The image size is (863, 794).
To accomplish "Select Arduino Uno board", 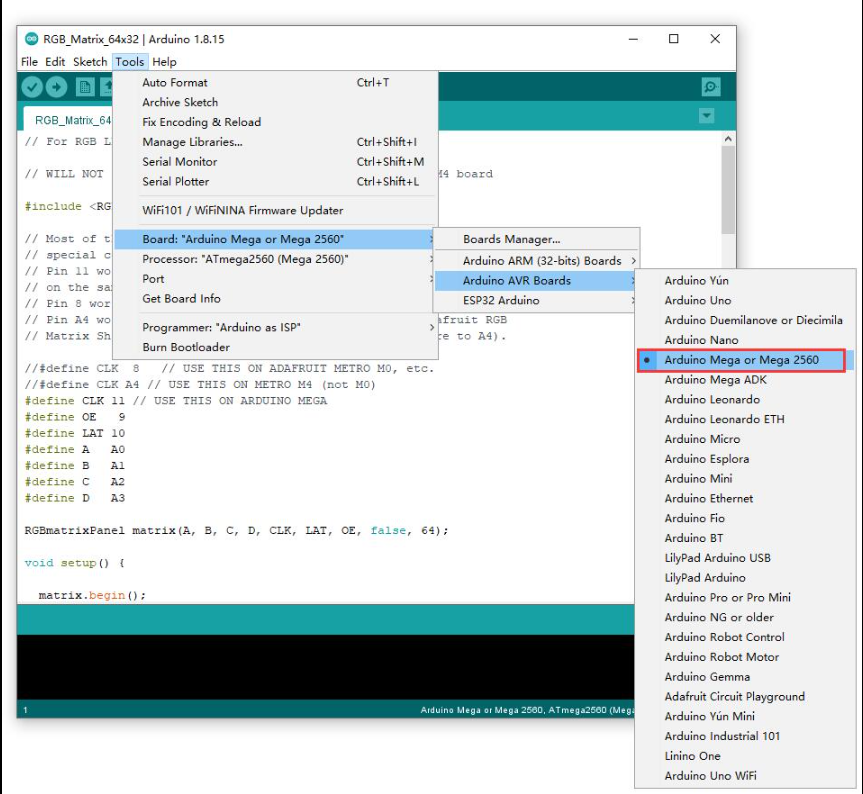I will [745, 300].
